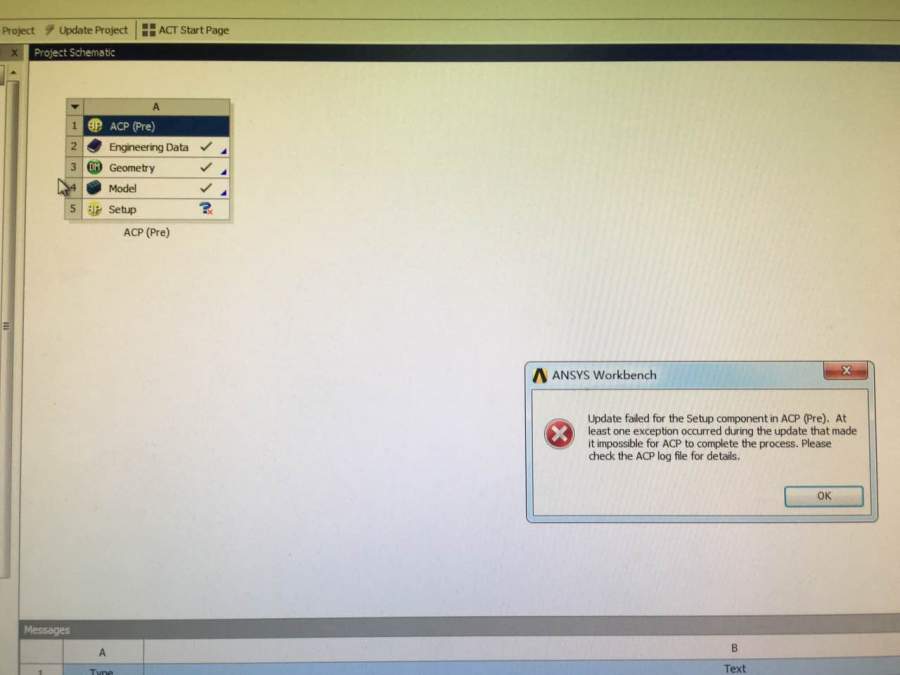Click the left panel scroll up arrow
The image size is (900, 675).
13,72
